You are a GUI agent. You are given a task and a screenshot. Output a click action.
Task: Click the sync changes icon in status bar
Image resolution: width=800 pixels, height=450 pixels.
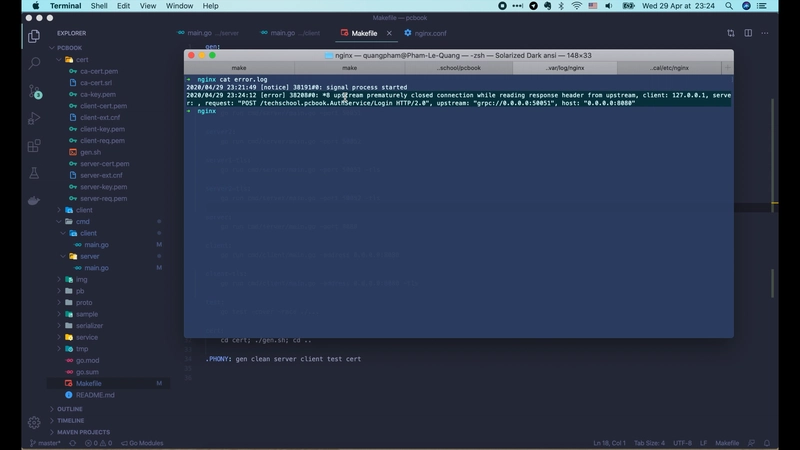point(72,443)
